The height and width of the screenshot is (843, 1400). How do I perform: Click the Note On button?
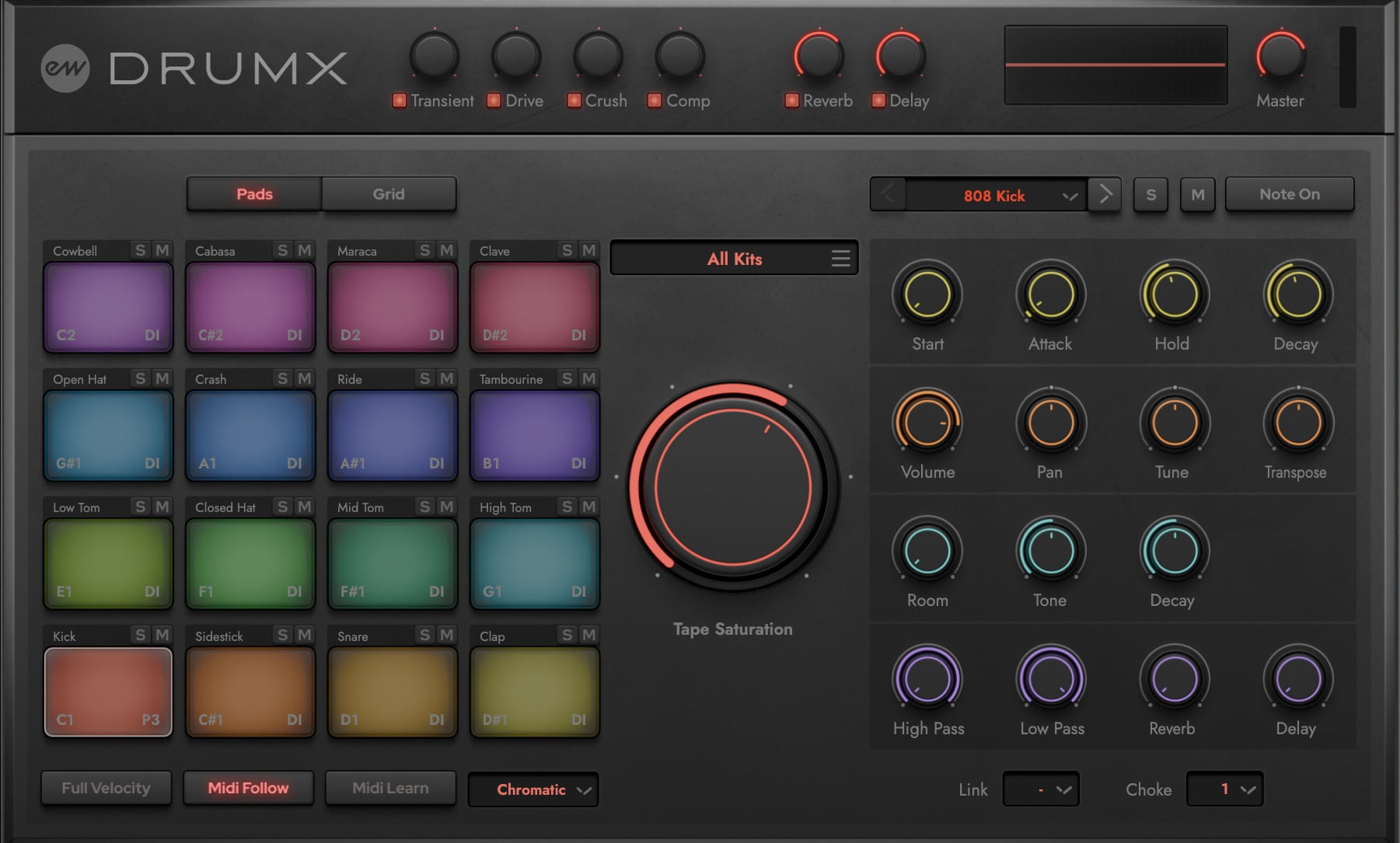pos(1290,194)
